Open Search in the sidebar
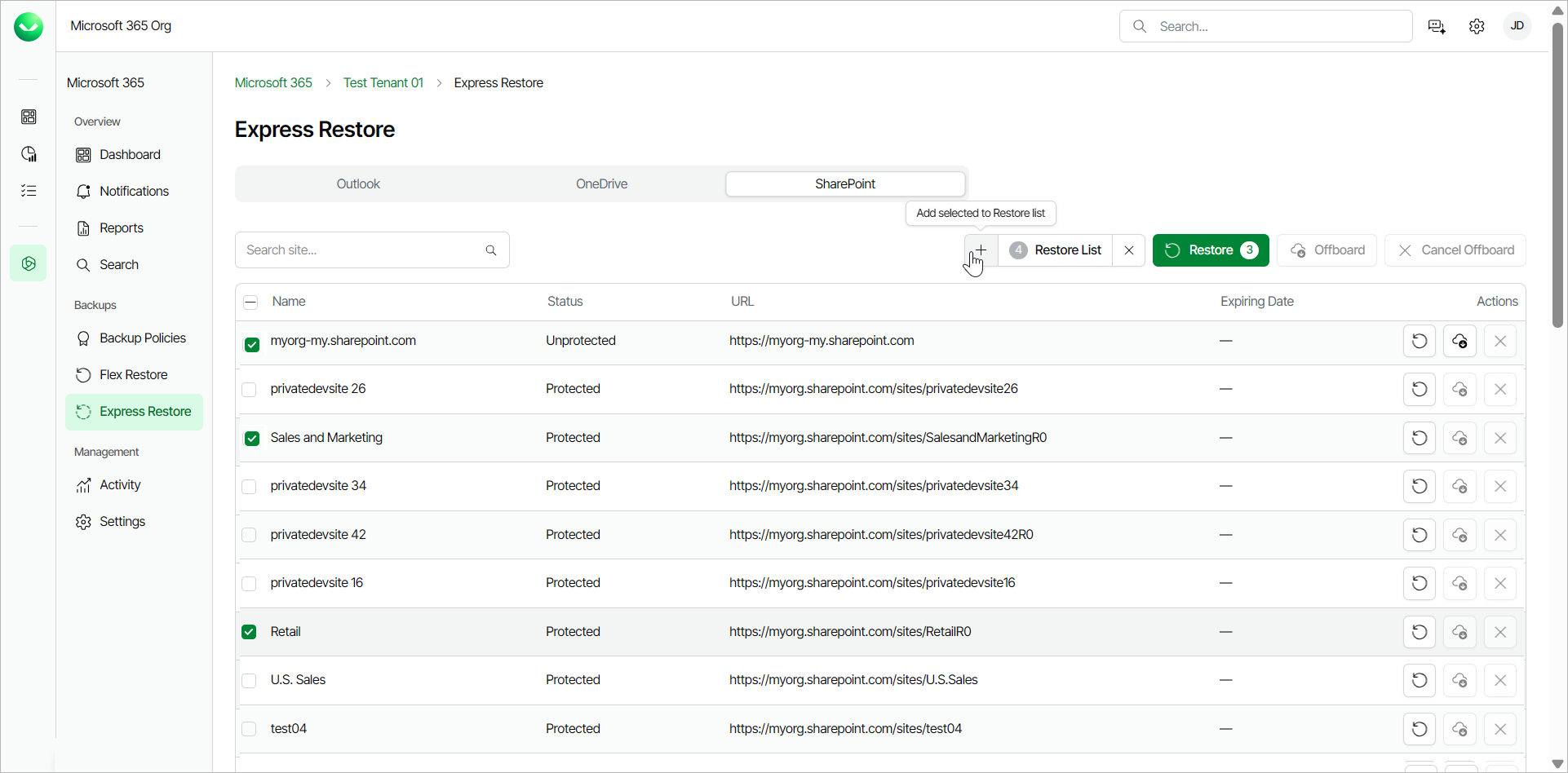This screenshot has width=1568, height=773. 135,265
